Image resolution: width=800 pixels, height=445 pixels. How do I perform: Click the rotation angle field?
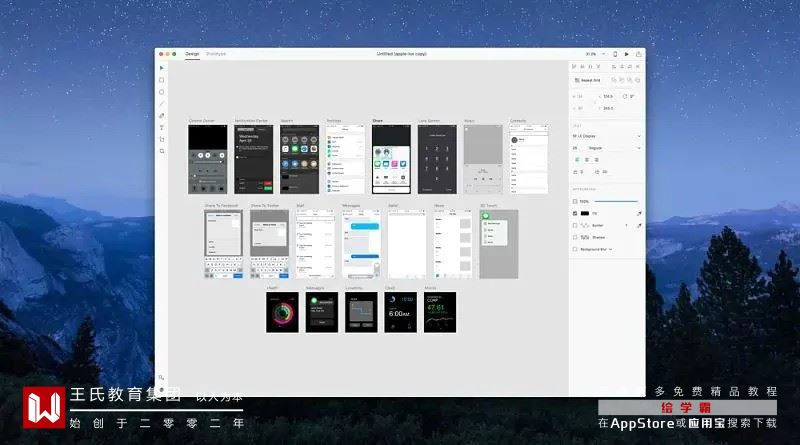tap(633, 96)
